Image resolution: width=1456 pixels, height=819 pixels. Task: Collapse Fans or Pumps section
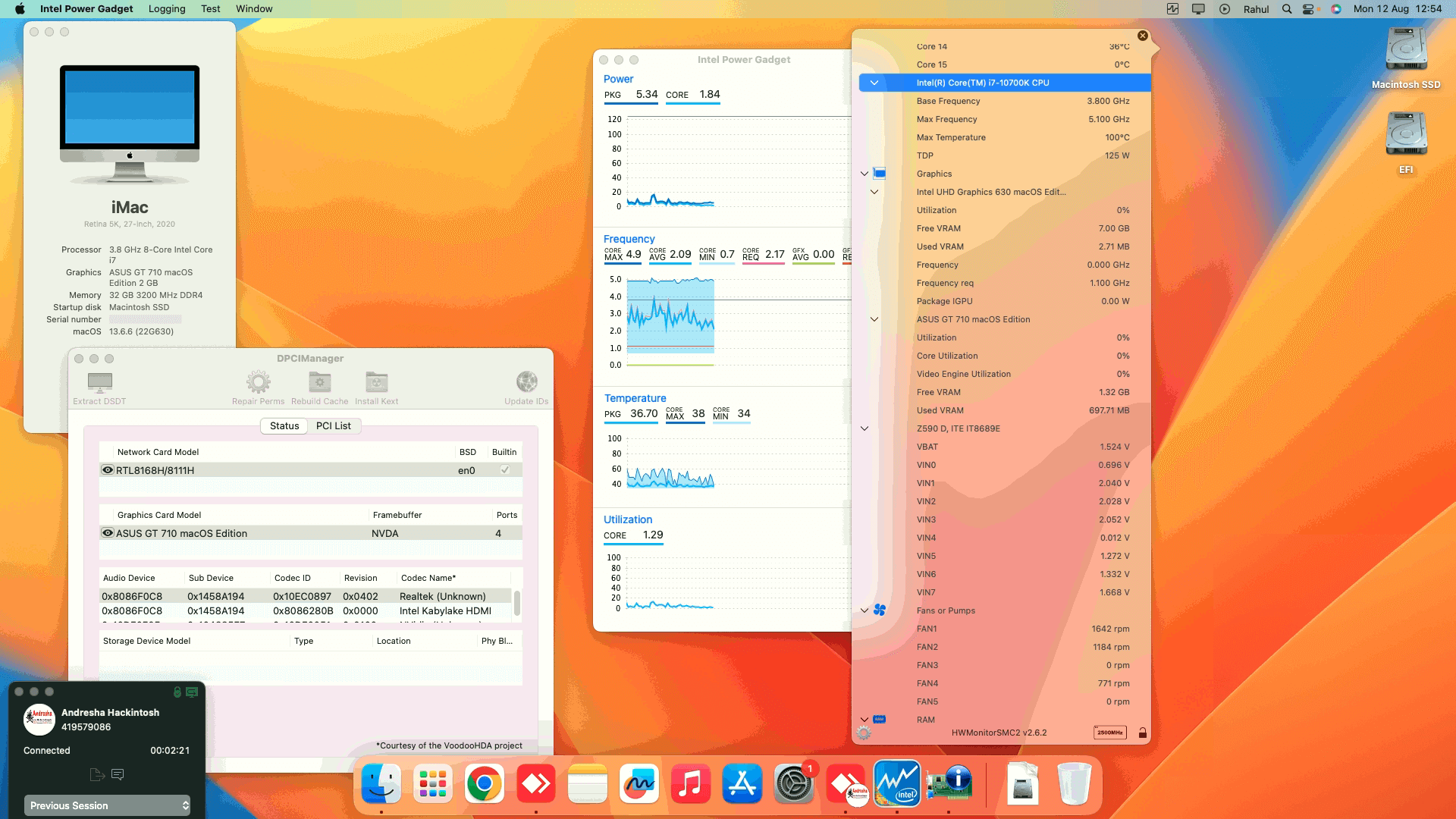point(864,610)
